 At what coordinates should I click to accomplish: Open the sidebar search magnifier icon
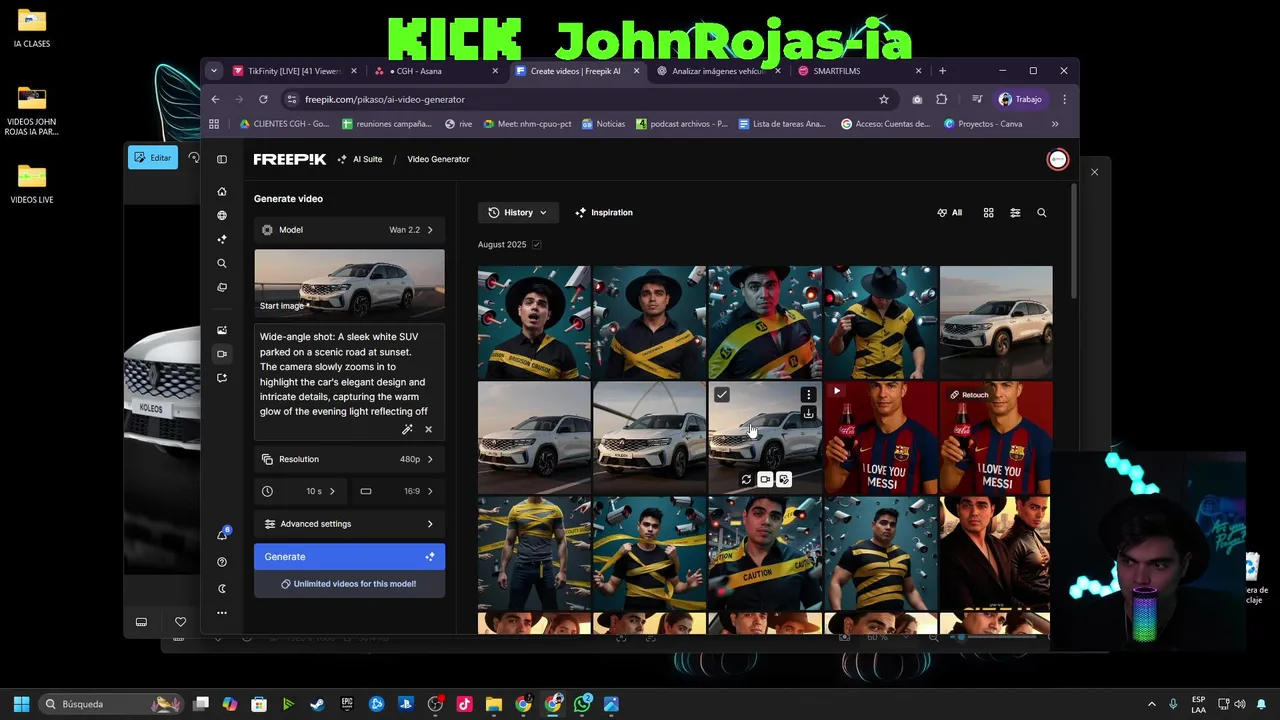point(222,263)
